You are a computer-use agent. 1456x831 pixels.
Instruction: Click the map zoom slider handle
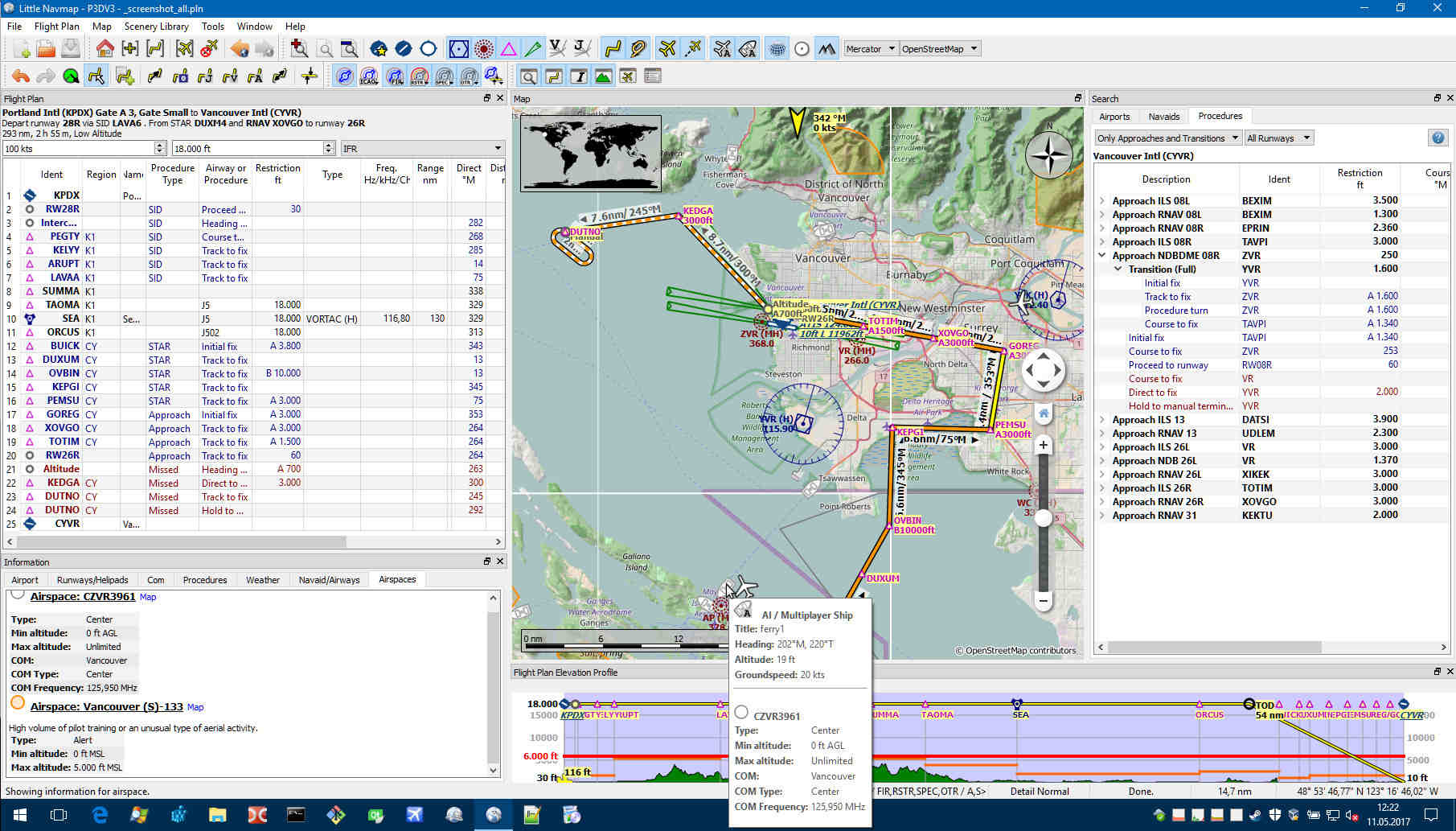(1043, 519)
